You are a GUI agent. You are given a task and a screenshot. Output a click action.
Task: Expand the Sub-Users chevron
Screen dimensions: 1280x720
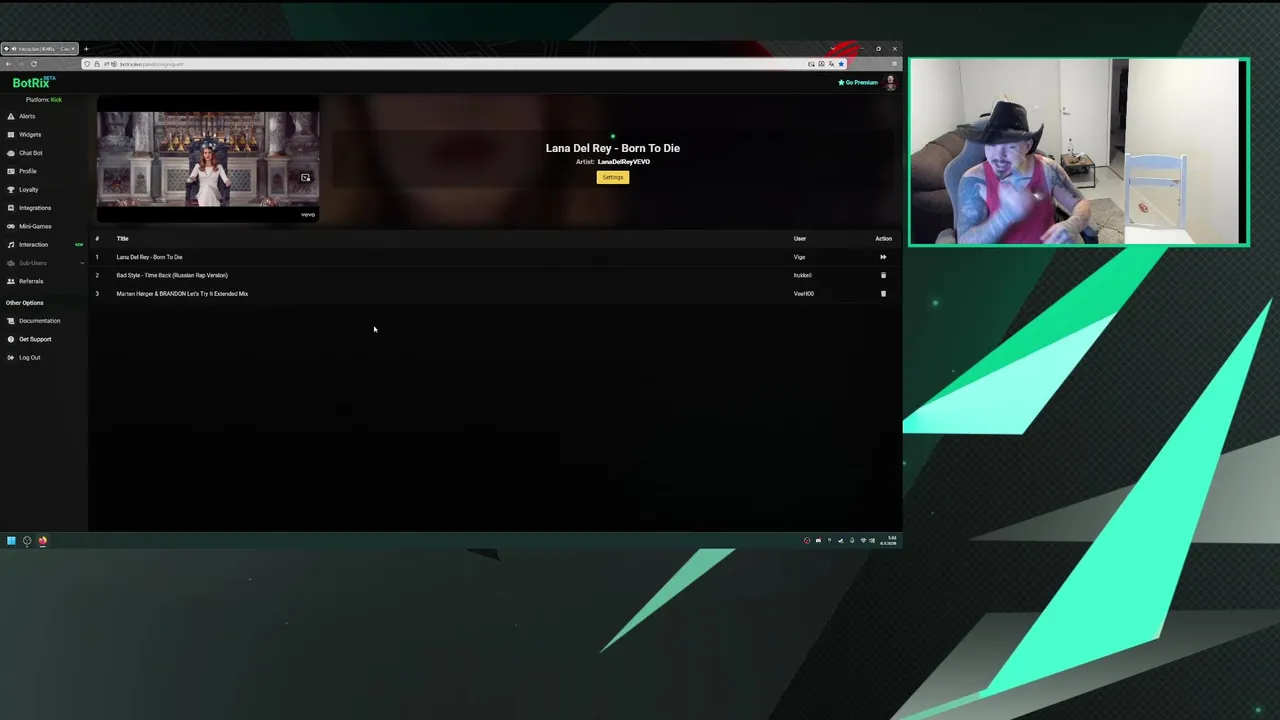click(82, 263)
